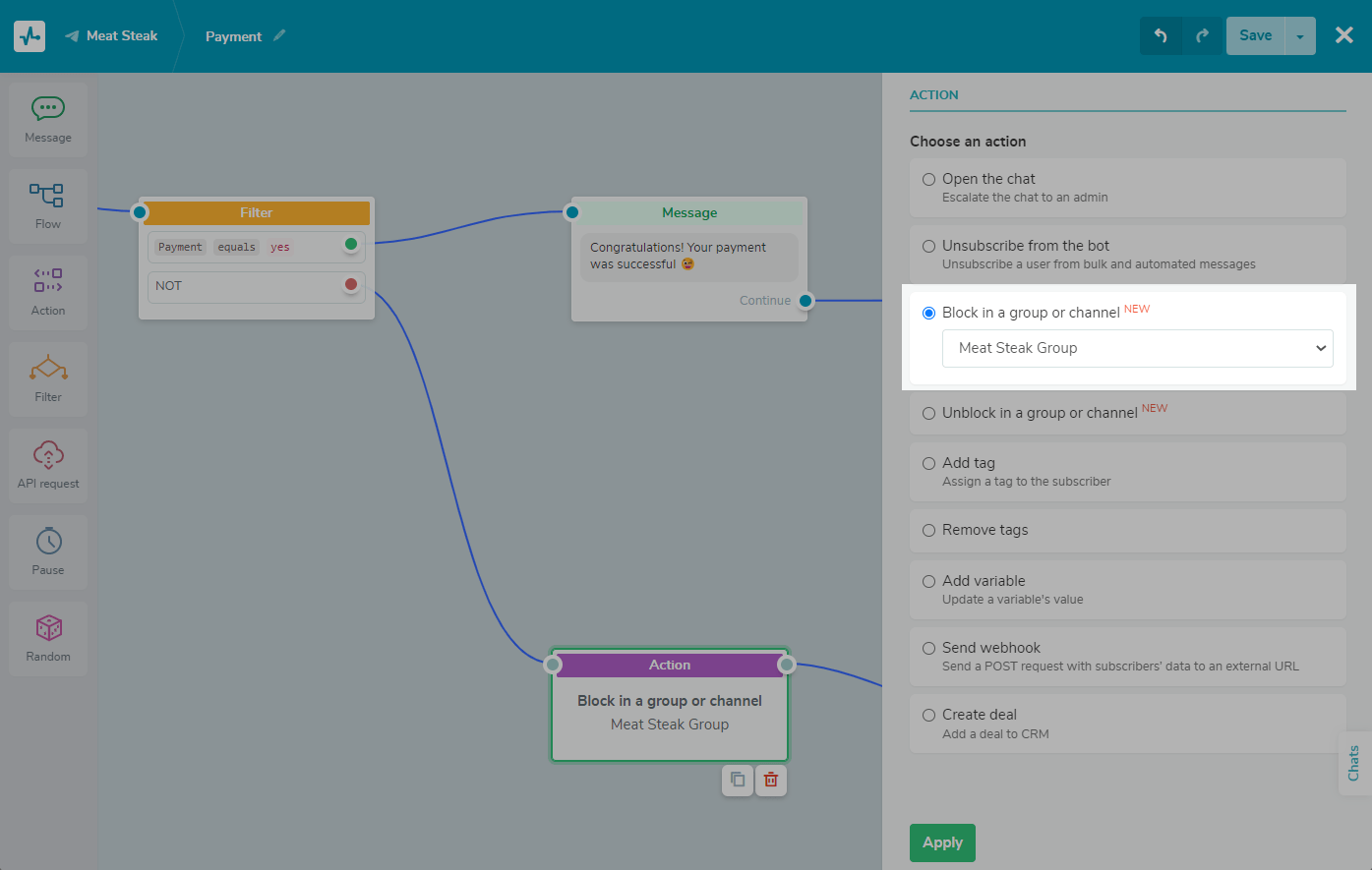Click the red NOT output connector dot
This screenshot has width=1372, height=870.
pyautogui.click(x=351, y=285)
